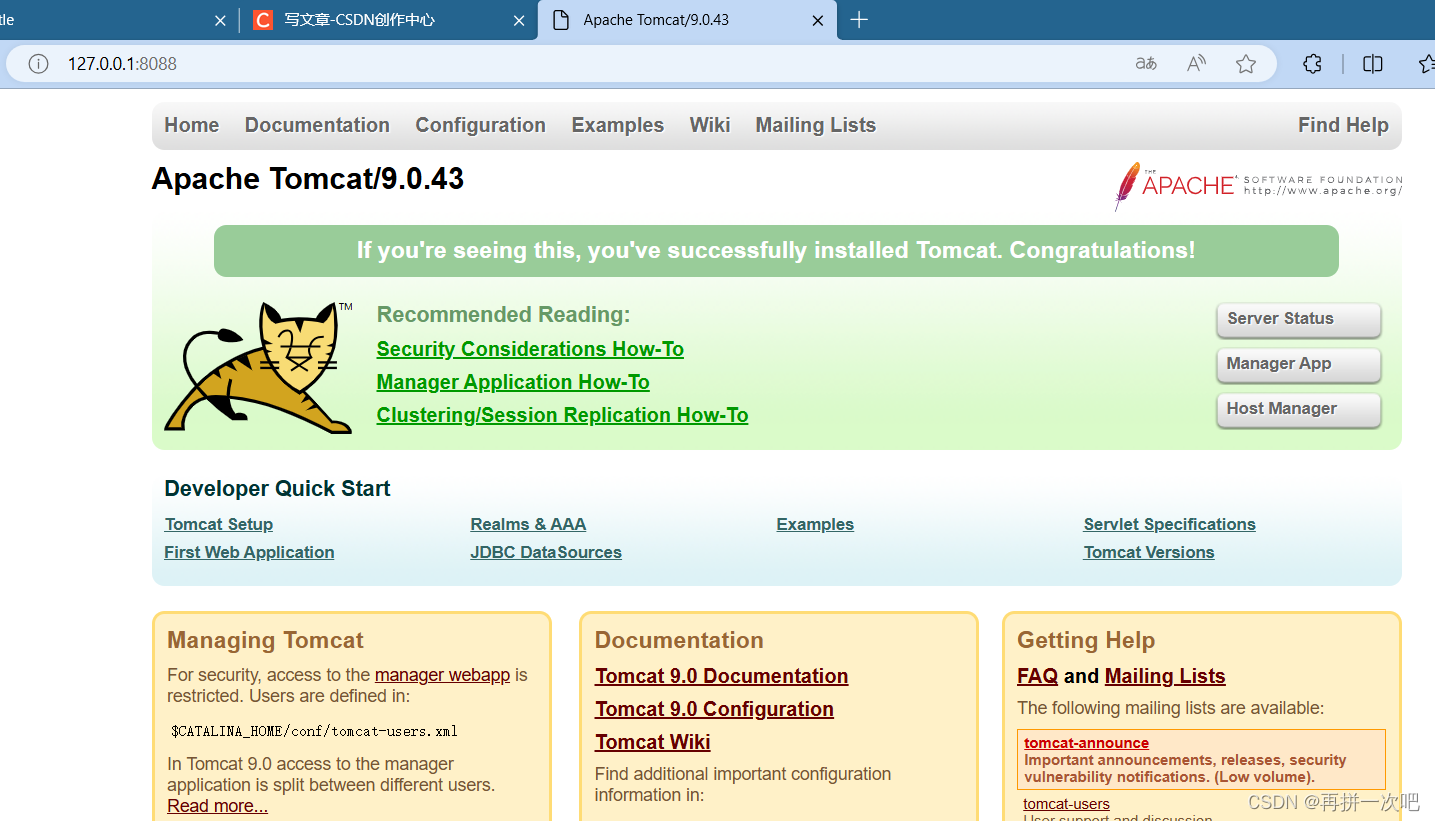Click the successfully installed Tomcat congratulations banner
The width and height of the screenshot is (1435, 821).
tap(776, 250)
